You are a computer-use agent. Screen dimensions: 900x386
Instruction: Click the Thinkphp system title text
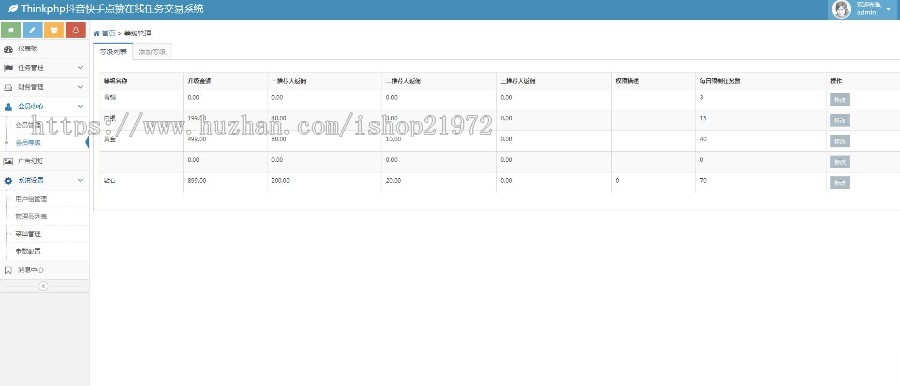coord(112,9)
